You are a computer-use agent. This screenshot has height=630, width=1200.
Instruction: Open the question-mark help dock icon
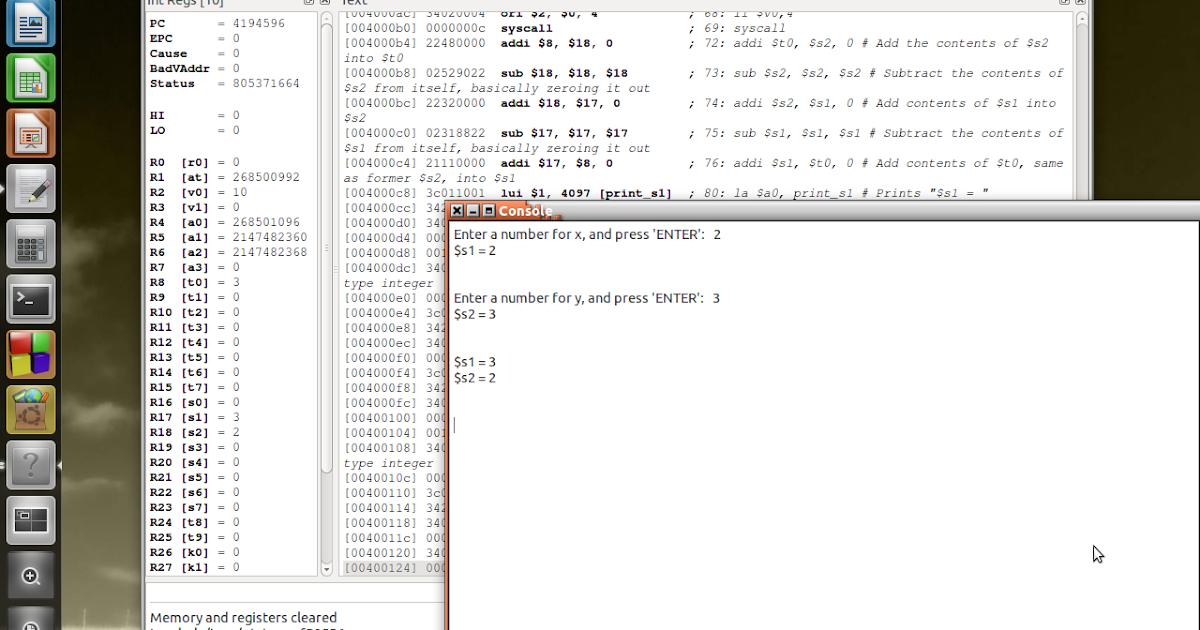tap(31, 463)
